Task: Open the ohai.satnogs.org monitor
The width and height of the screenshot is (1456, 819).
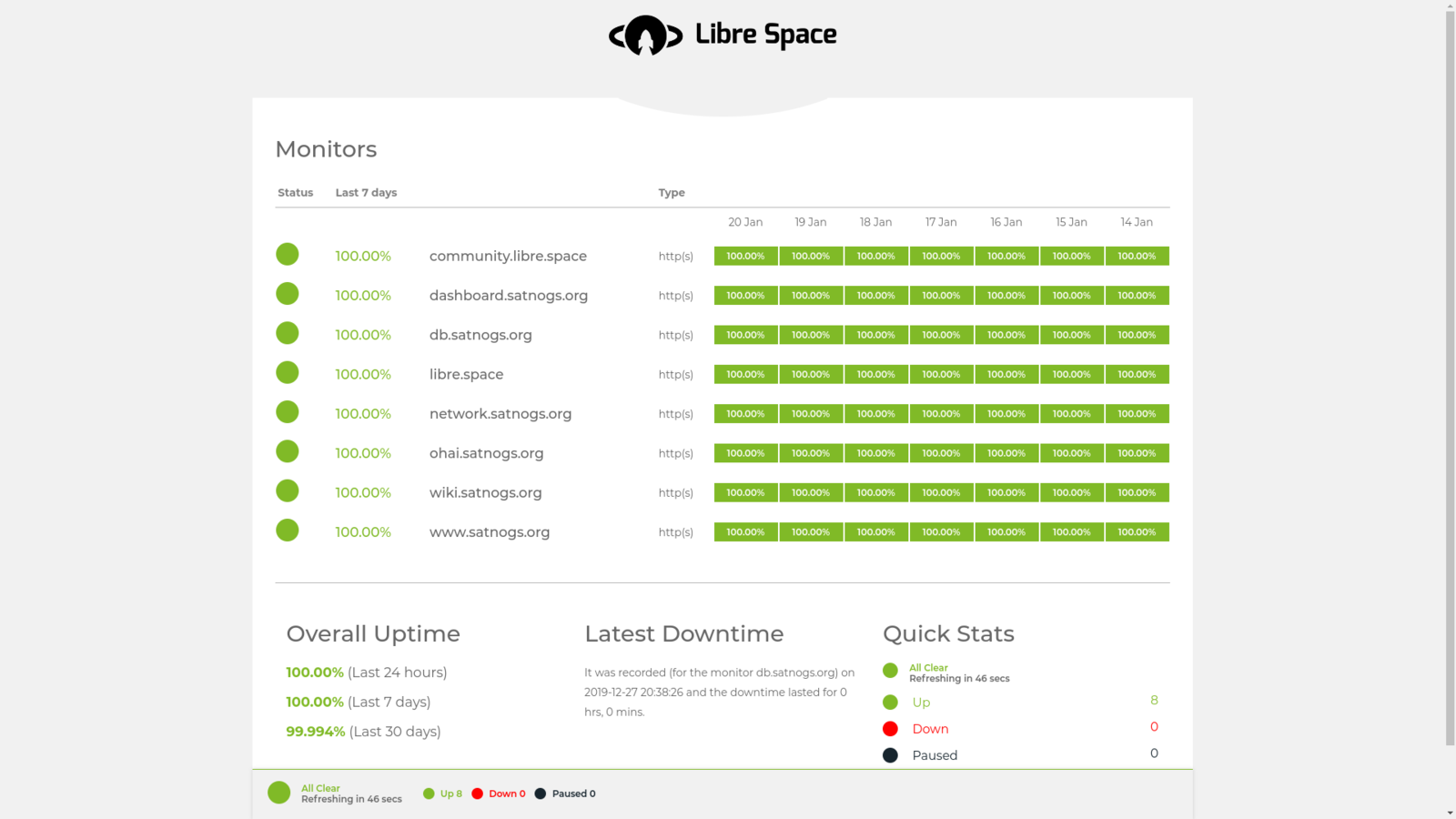Action: point(486,453)
